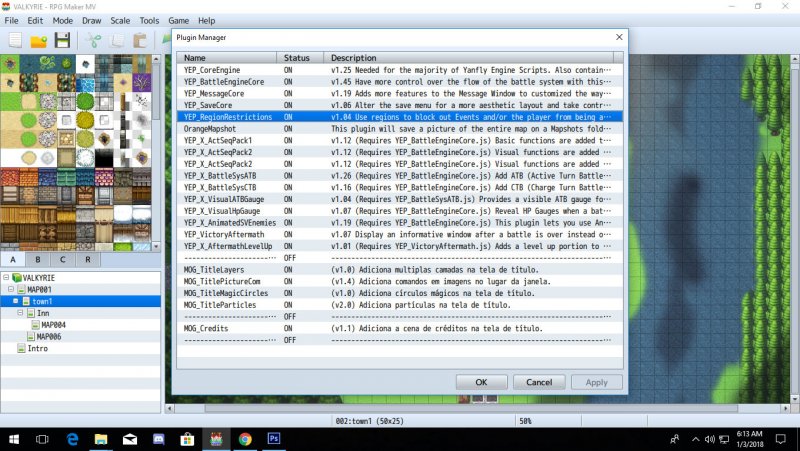Select the MAP004 map in tree
800x451 pixels.
[53, 324]
